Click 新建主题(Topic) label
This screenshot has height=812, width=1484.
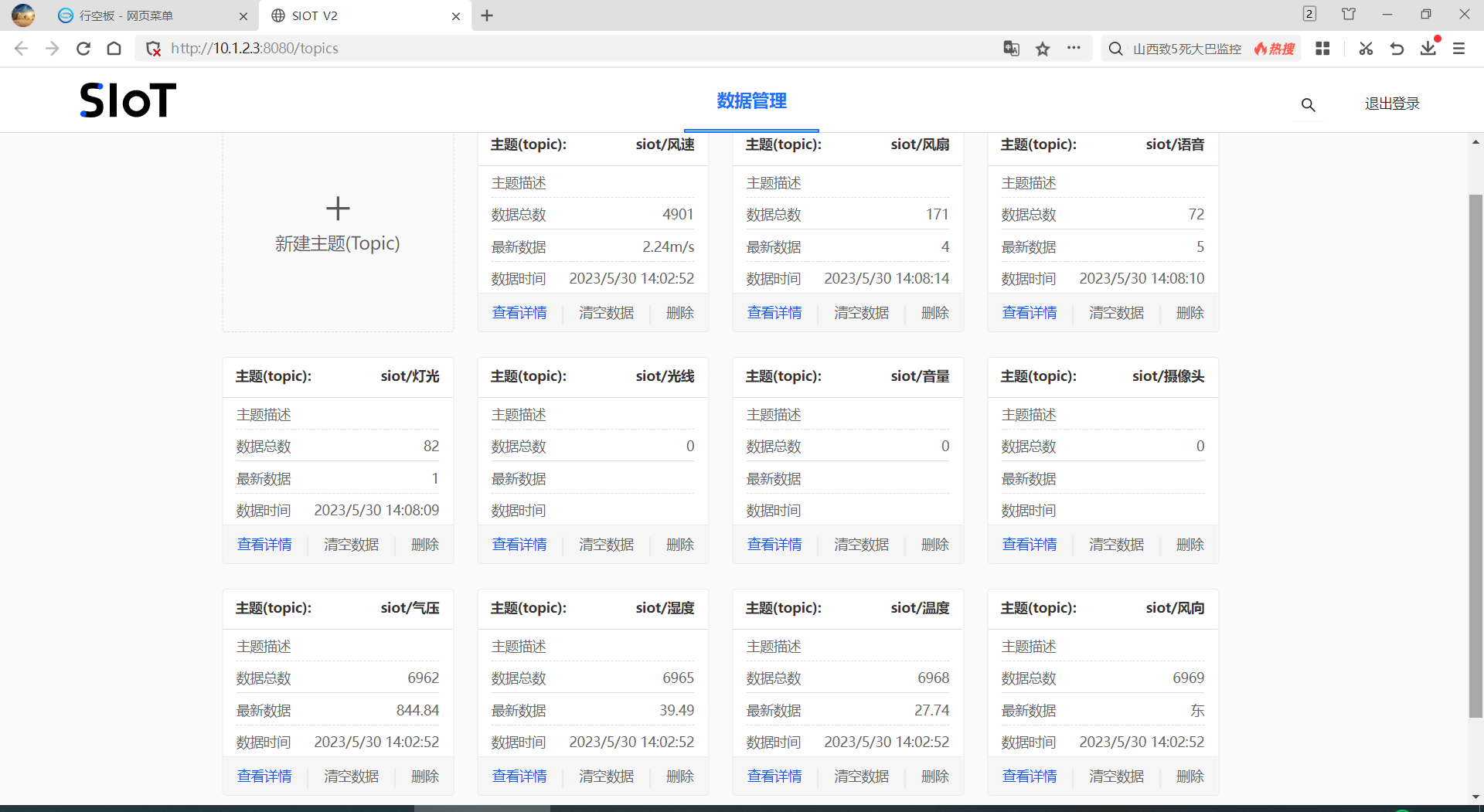coord(338,243)
